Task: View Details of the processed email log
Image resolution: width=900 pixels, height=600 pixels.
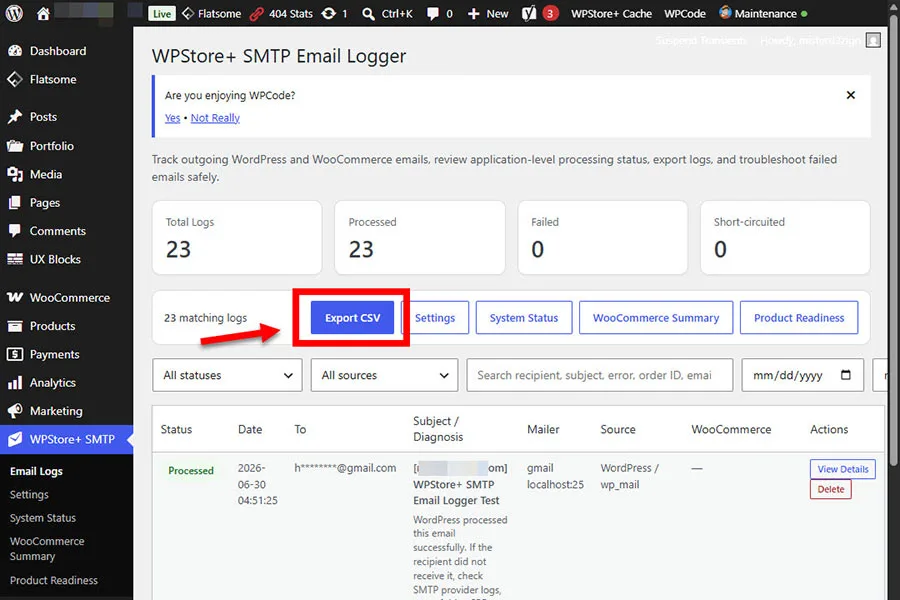Action: (x=843, y=469)
